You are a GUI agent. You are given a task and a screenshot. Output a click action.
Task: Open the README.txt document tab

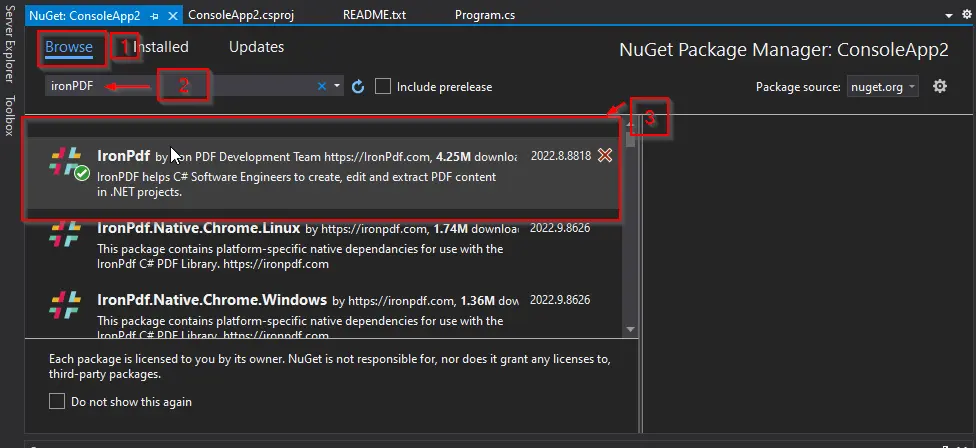point(374,15)
